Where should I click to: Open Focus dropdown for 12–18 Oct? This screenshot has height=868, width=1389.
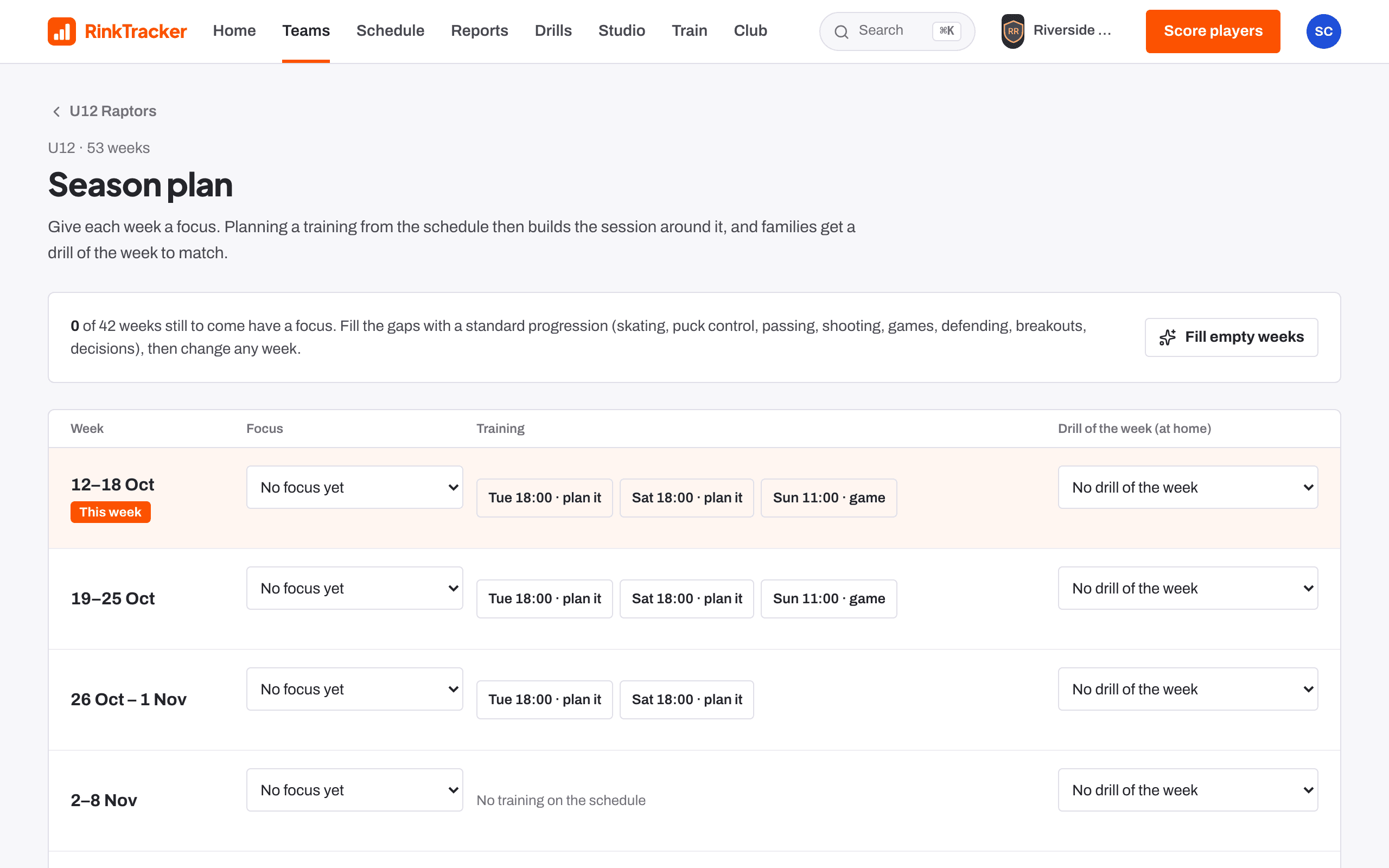pyautogui.click(x=355, y=487)
